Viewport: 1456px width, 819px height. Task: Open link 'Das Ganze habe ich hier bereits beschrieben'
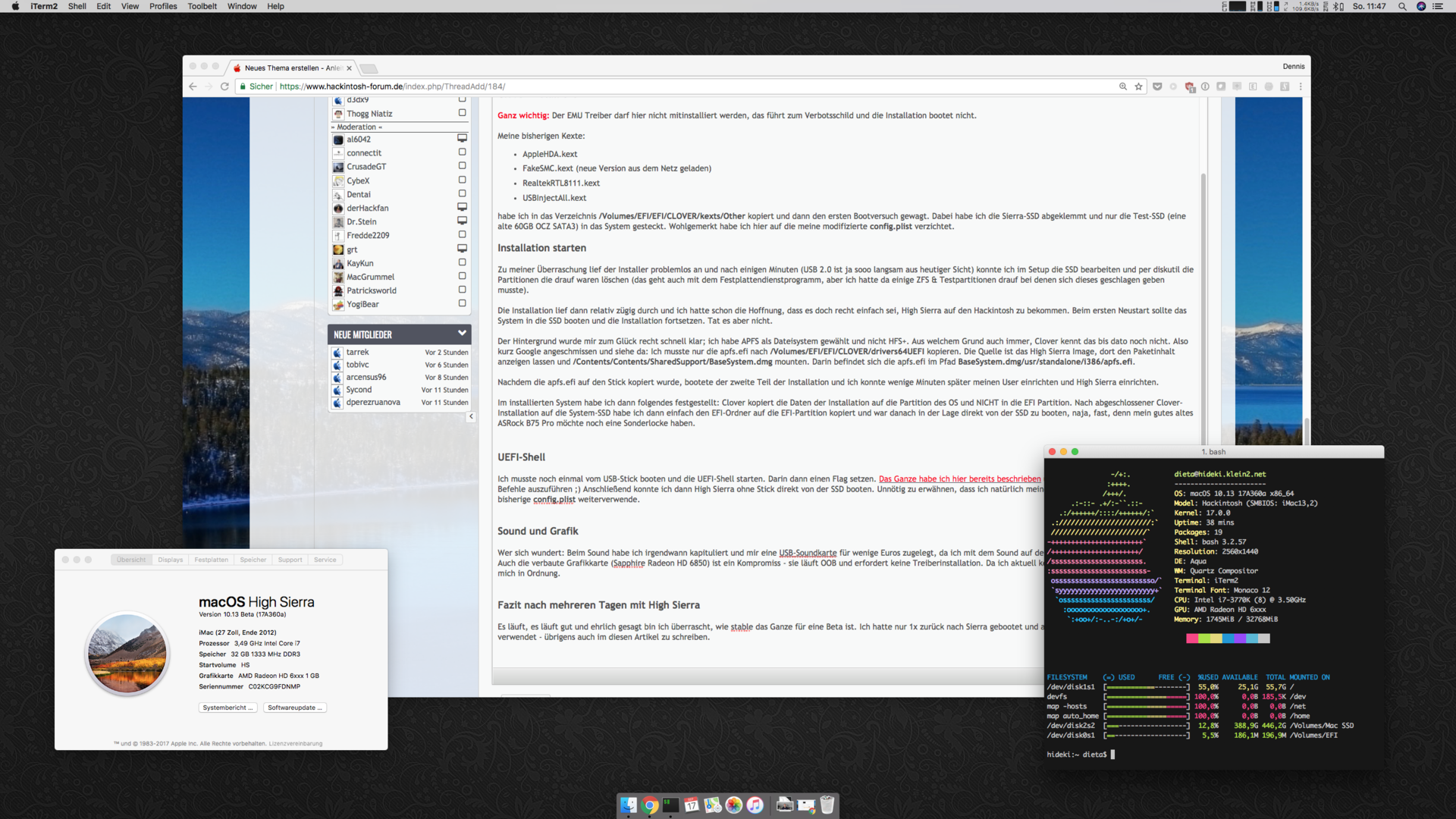[959, 479]
